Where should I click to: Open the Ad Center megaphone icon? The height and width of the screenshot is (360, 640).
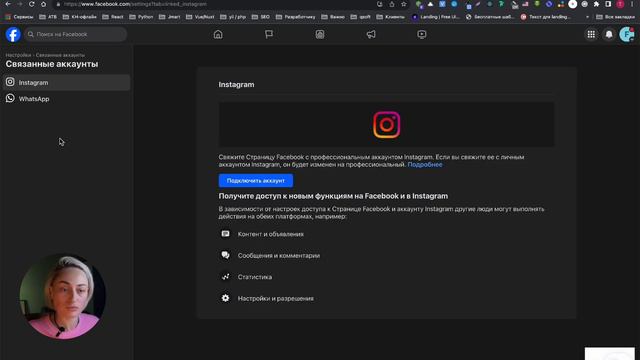(x=371, y=34)
